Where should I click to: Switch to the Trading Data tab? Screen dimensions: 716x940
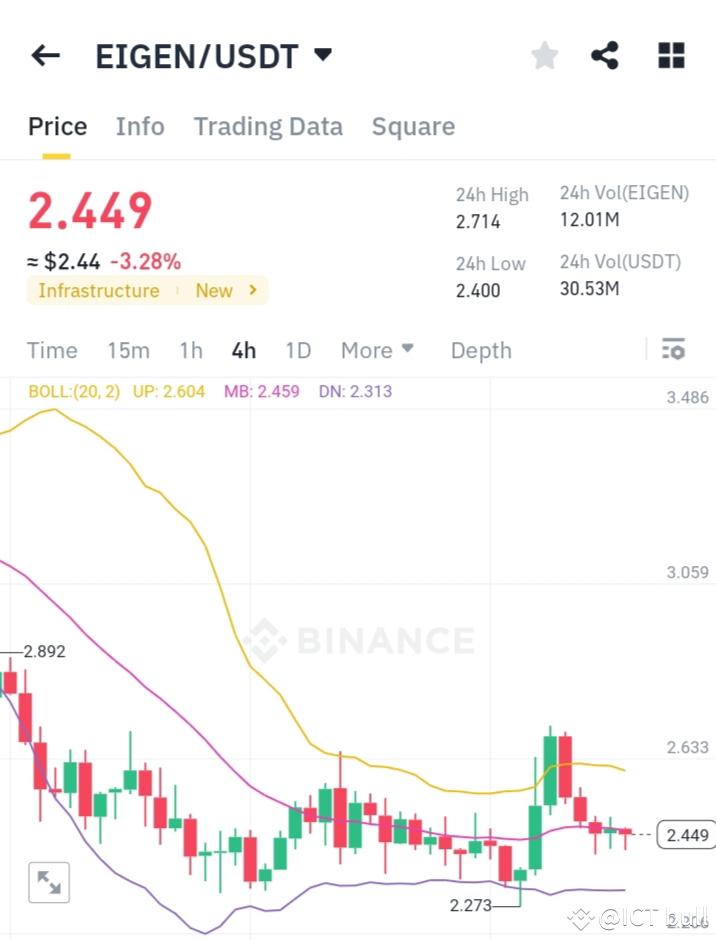(x=268, y=126)
